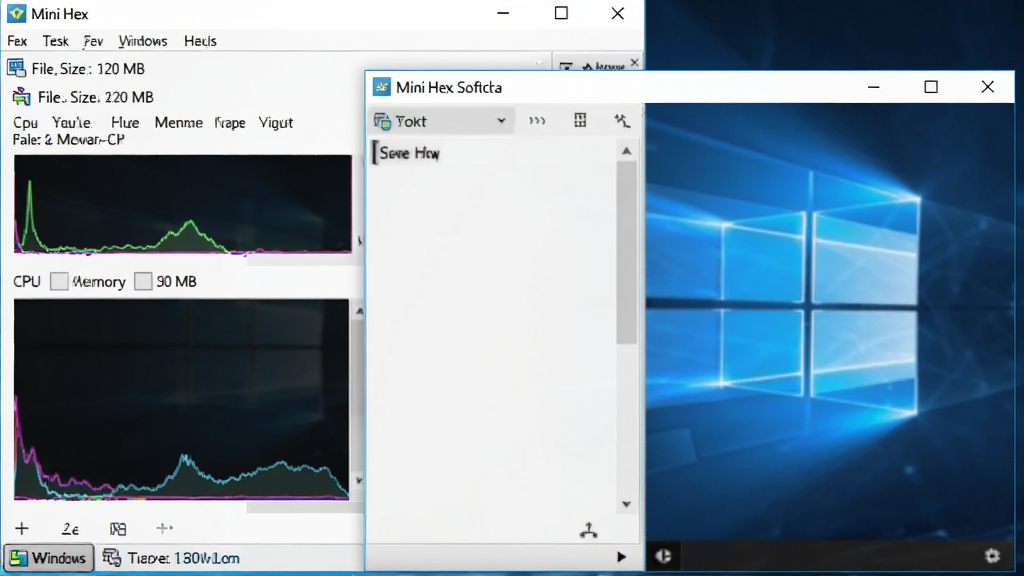Click the Pale: & Mowar-CP label
1024x576 pixels.
tap(68, 140)
